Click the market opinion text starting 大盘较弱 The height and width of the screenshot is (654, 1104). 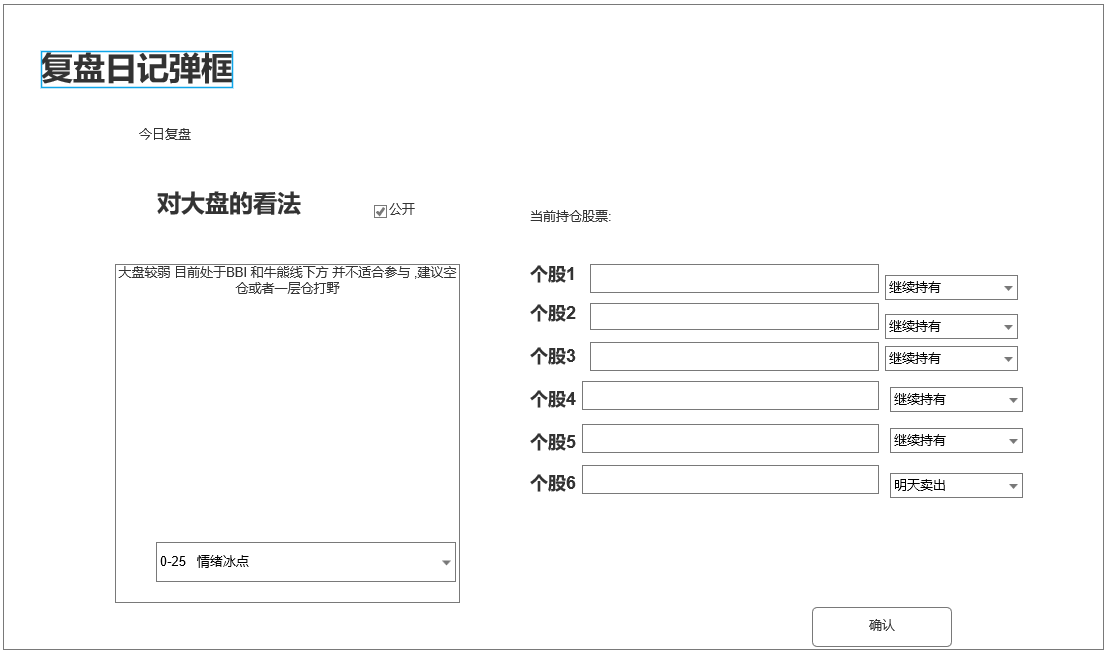[x=287, y=280]
